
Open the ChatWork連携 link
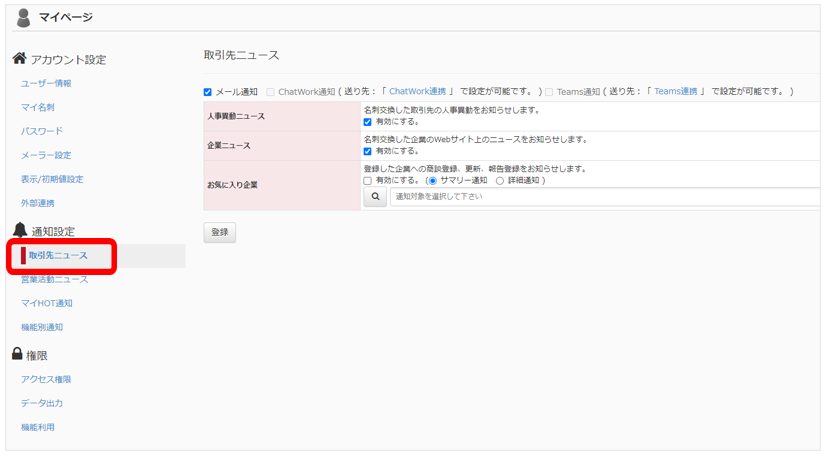tap(417, 91)
